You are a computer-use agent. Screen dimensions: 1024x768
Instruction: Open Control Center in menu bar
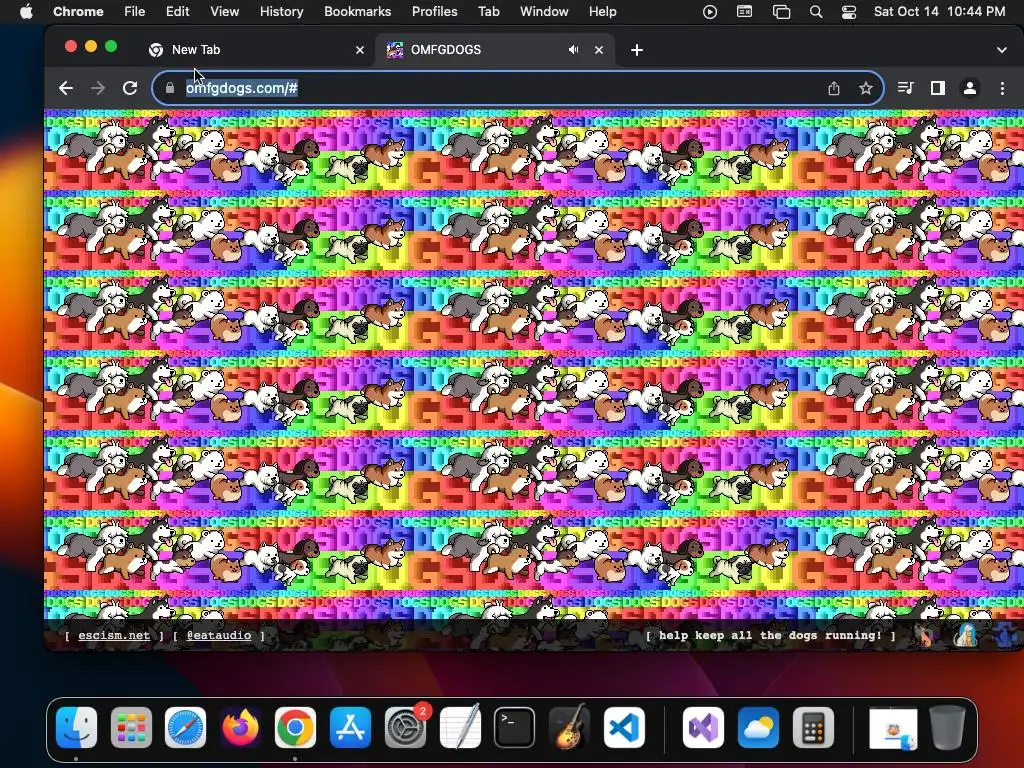849,12
